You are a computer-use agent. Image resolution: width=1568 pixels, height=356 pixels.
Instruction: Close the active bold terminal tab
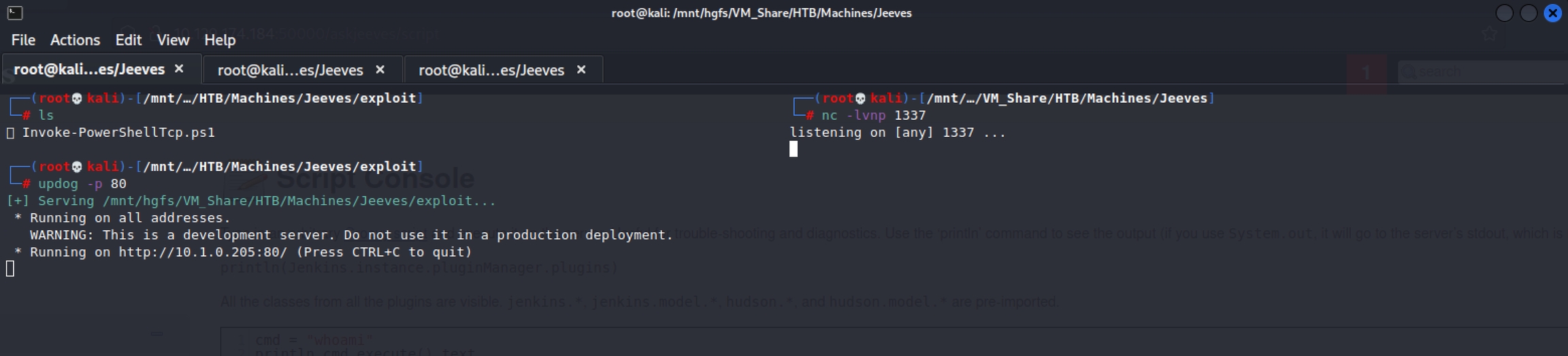click(180, 69)
